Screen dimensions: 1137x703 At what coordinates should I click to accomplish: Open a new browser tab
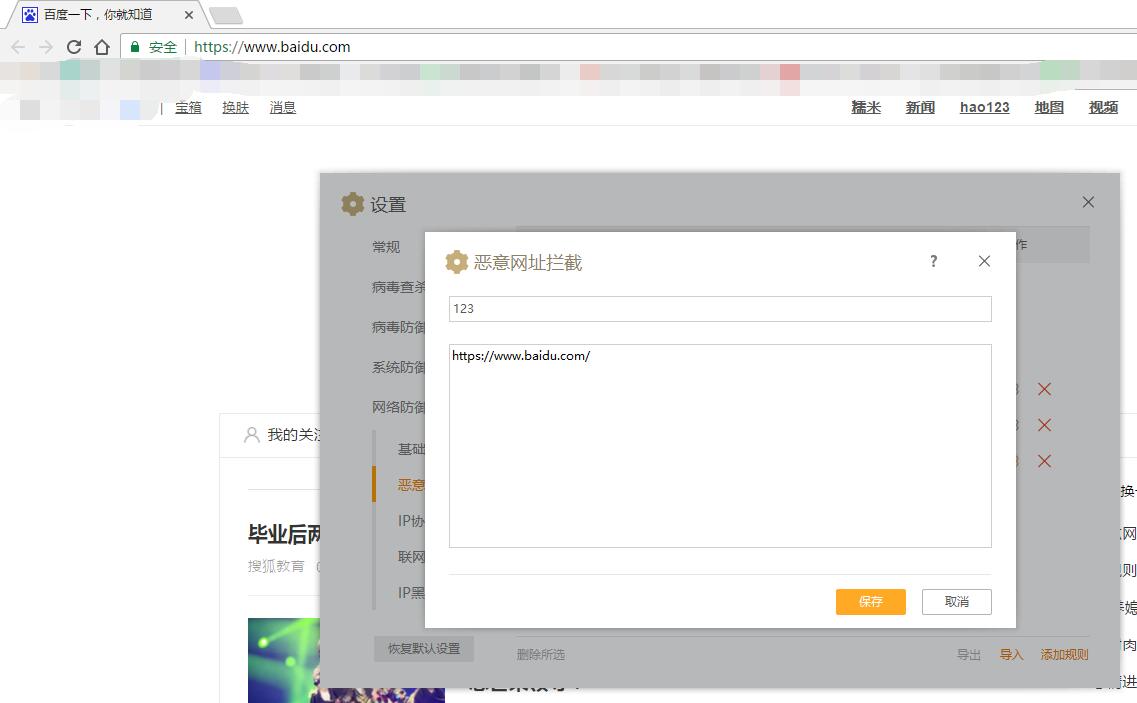(226, 15)
